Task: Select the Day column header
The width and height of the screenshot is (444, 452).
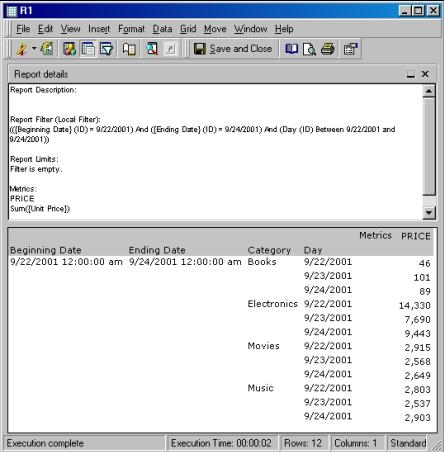Action: click(x=313, y=250)
